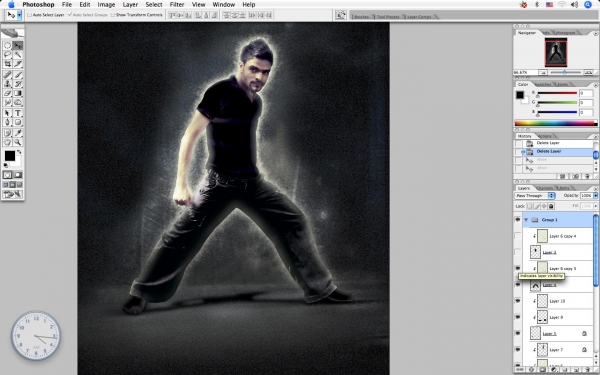This screenshot has width=600, height=375.
Task: Click the Navigator zoom out button
Action: tap(543, 72)
